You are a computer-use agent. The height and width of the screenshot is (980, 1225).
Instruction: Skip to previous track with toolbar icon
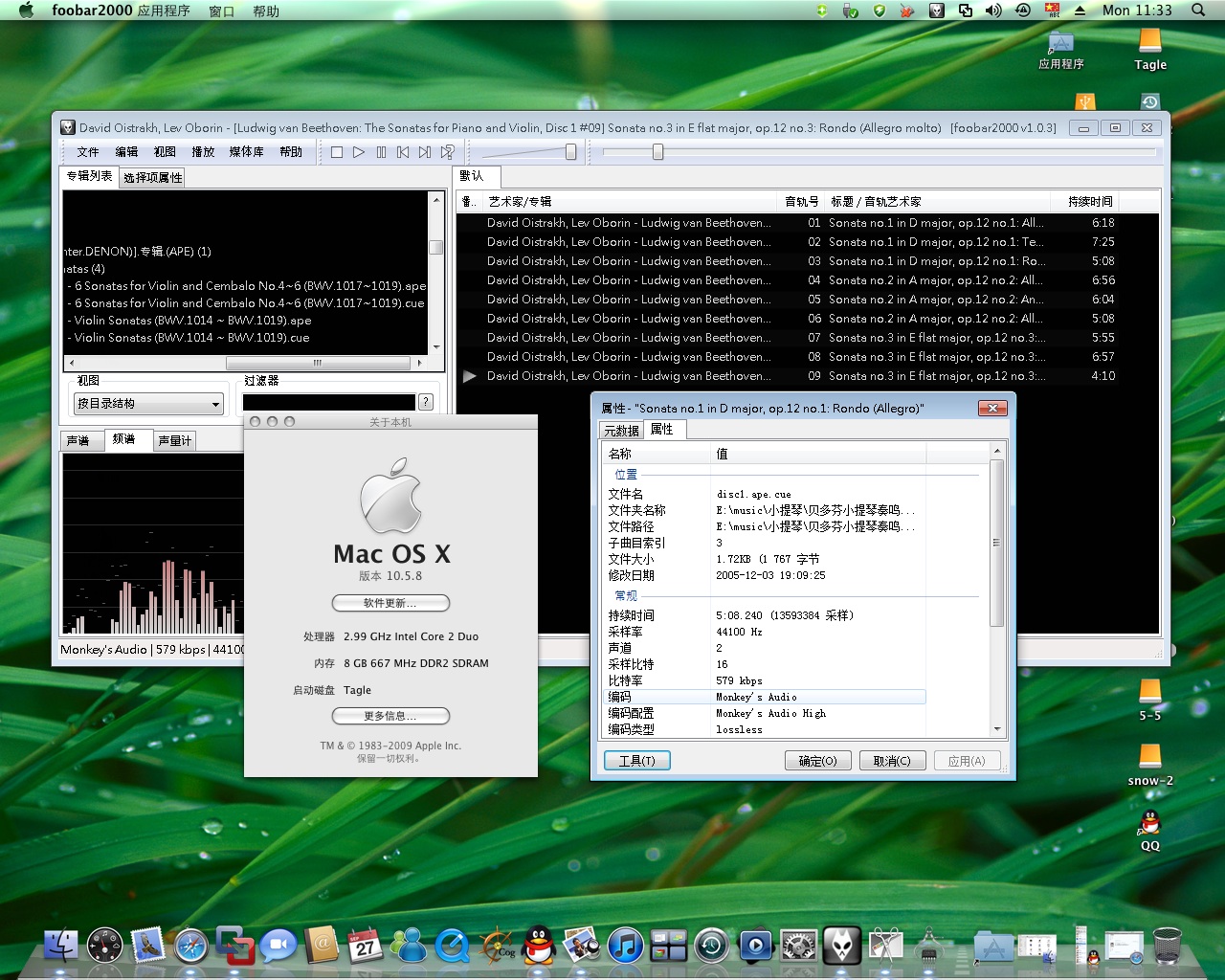coord(403,152)
